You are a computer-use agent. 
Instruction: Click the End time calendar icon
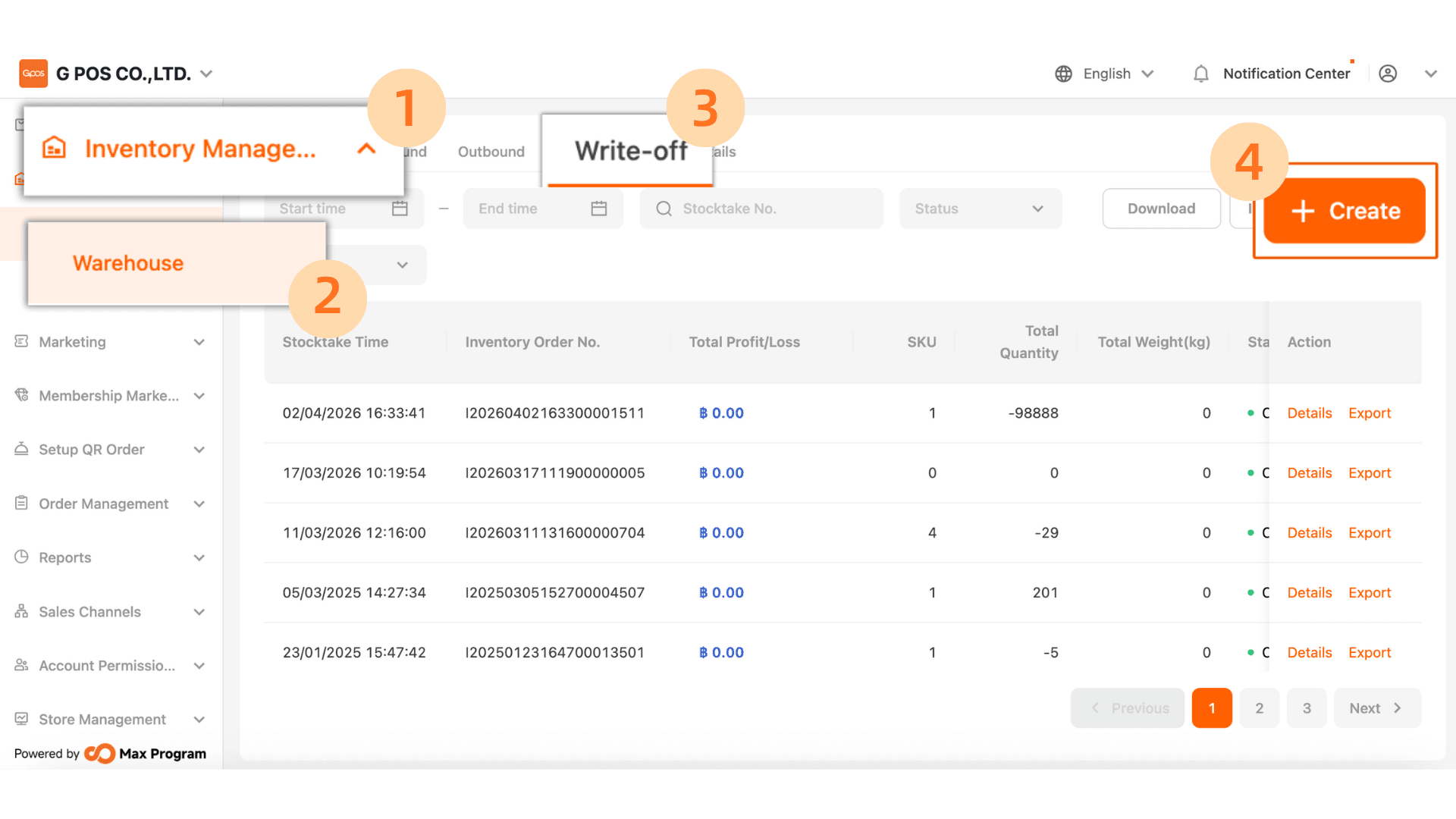click(598, 209)
